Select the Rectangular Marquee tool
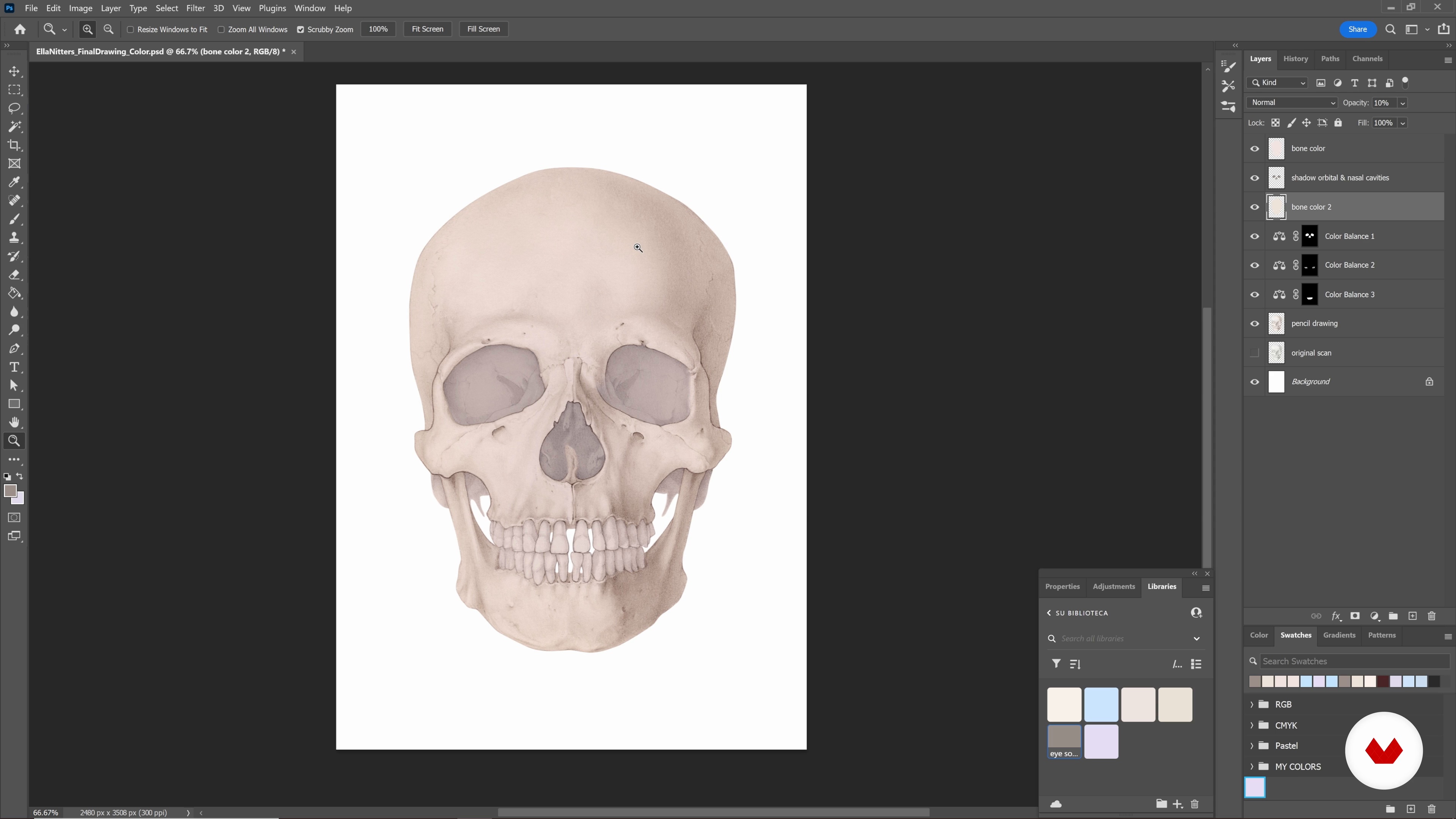 coord(14,90)
